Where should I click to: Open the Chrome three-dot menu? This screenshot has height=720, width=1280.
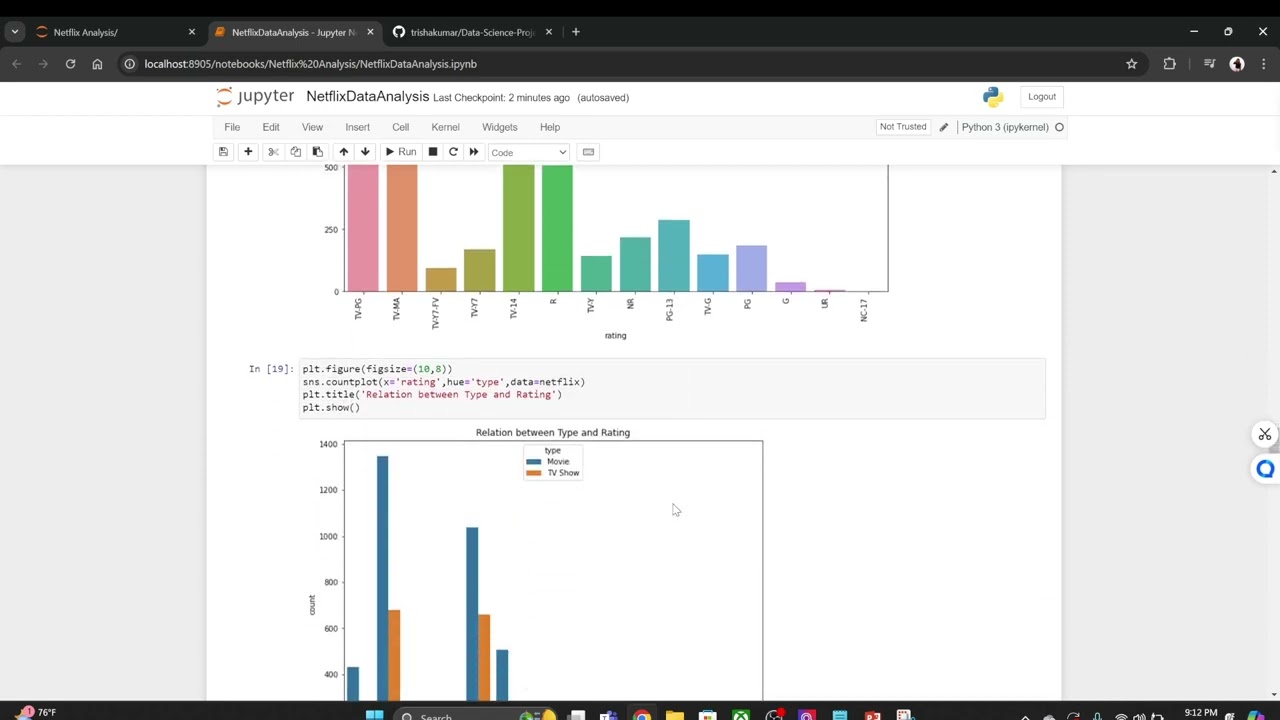1263,64
